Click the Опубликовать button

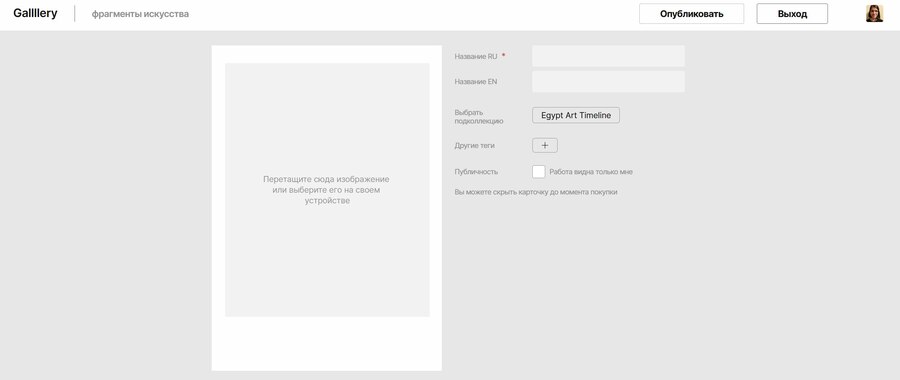[692, 14]
